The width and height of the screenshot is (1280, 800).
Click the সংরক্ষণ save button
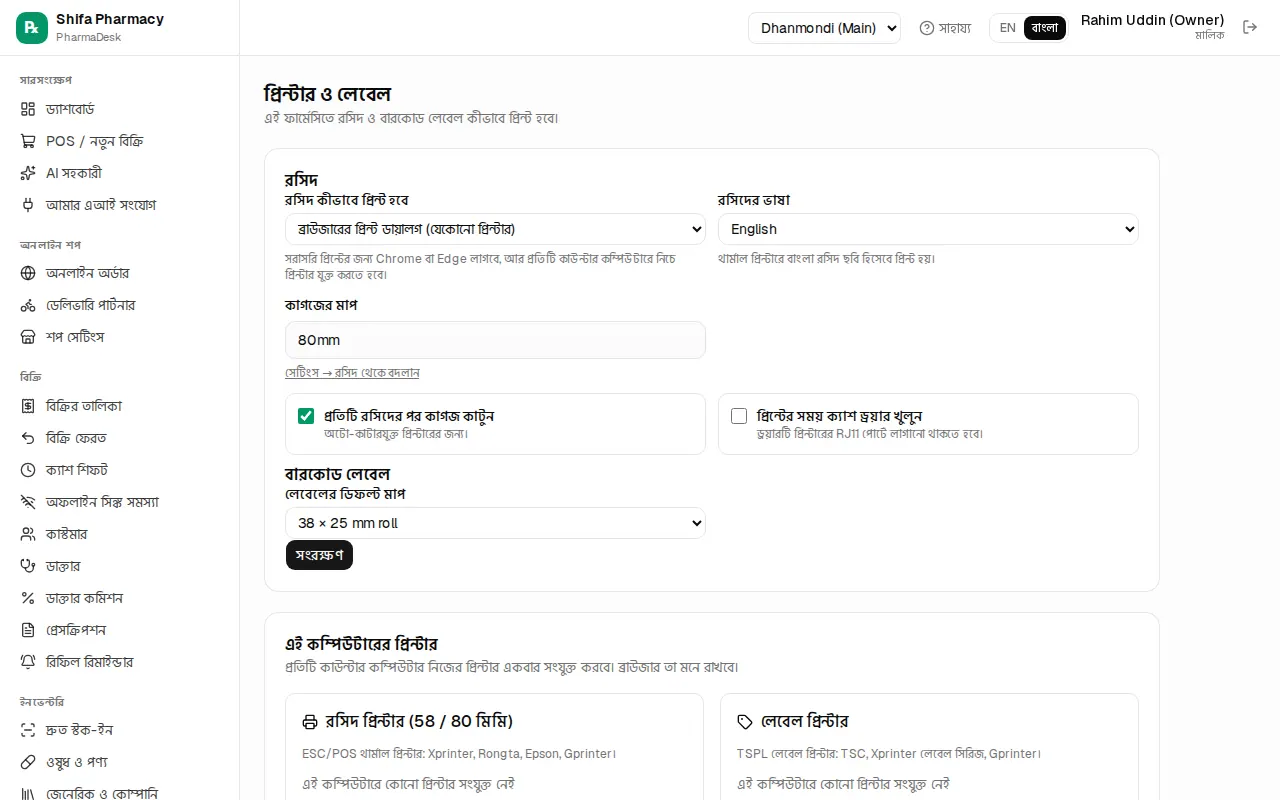pos(319,555)
